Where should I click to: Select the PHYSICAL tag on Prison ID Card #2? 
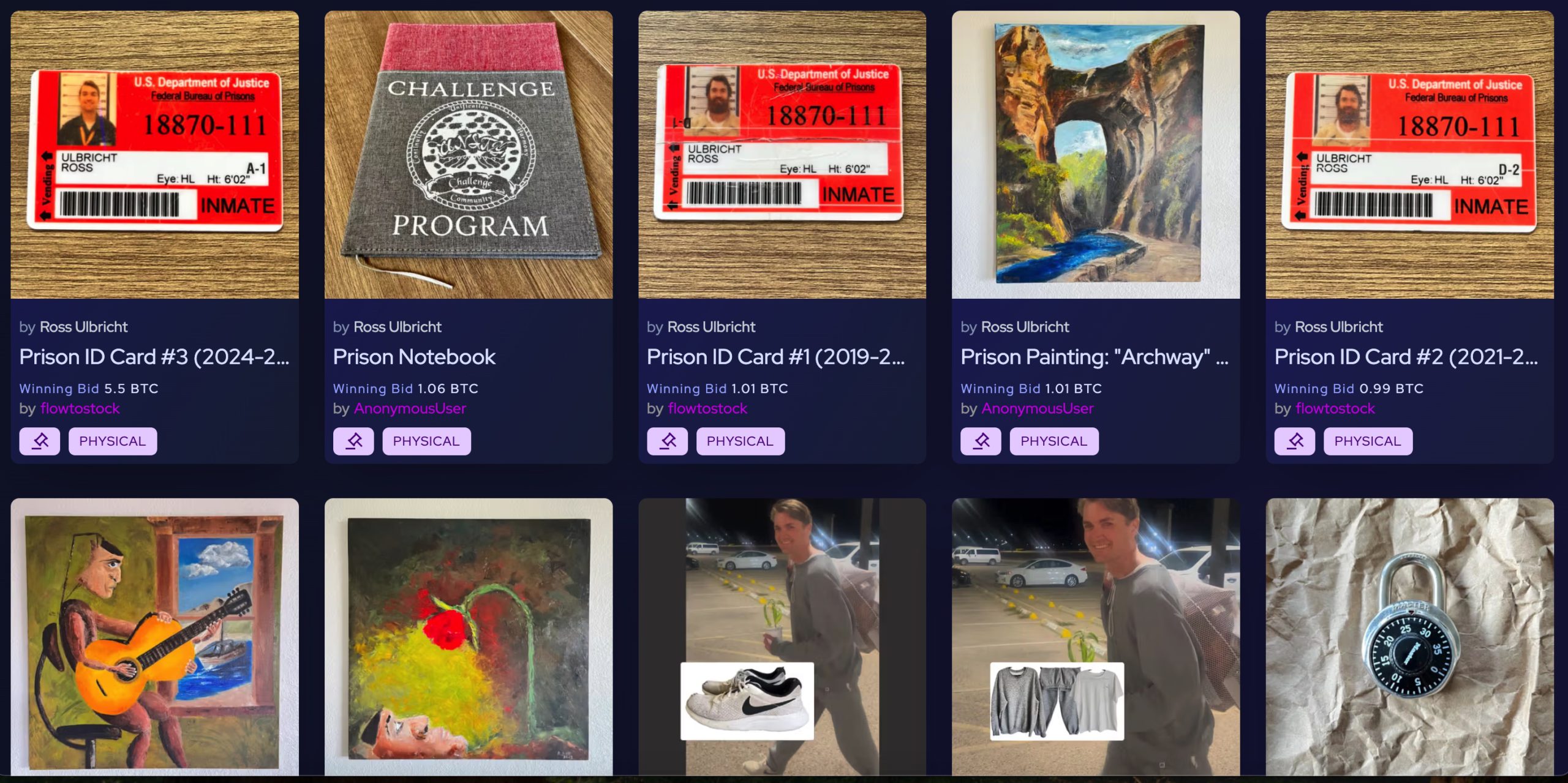click(x=1368, y=441)
